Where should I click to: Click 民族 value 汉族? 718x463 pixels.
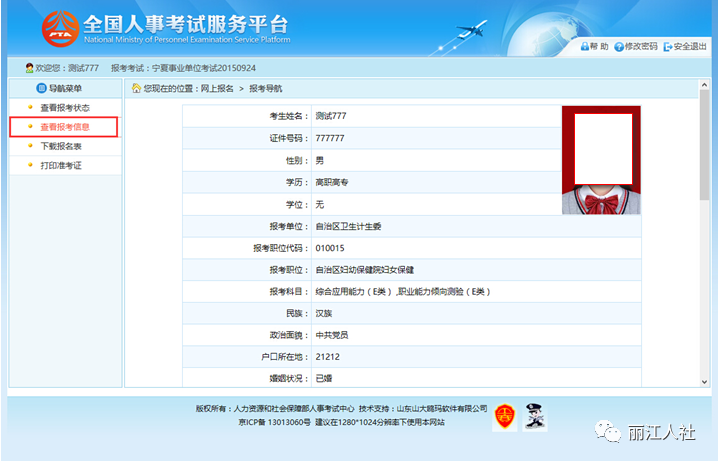click(323, 313)
